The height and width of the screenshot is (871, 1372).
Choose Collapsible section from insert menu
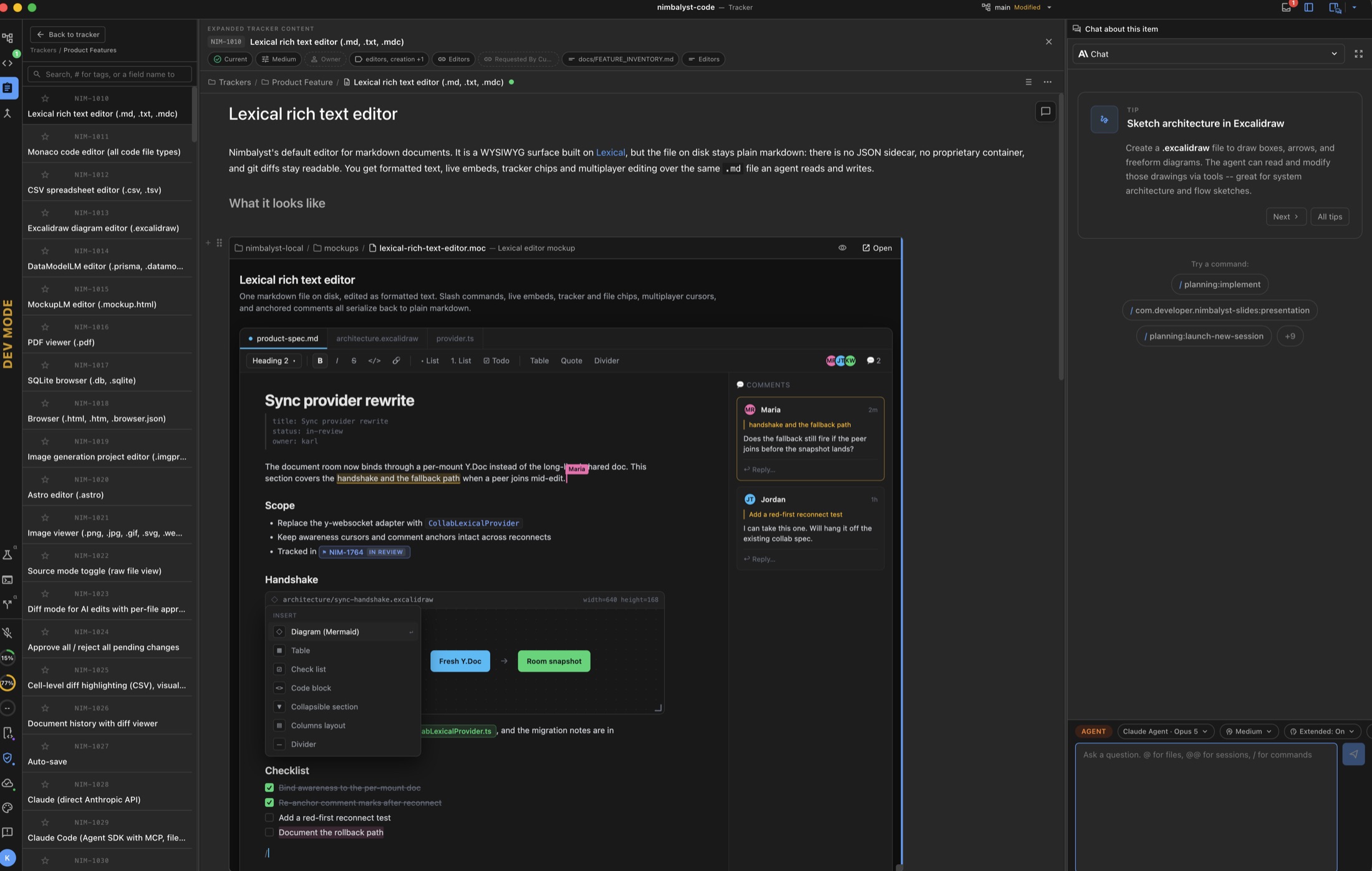pos(343,707)
